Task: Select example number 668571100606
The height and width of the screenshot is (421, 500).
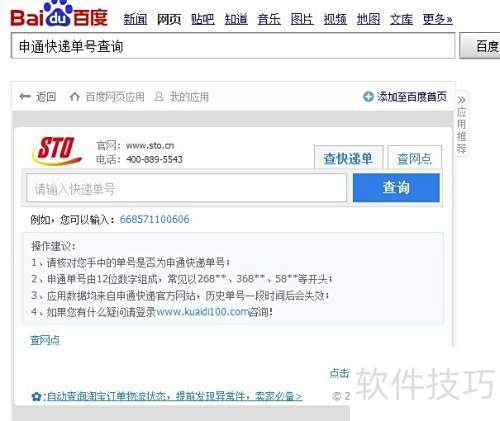Action: tap(154, 219)
